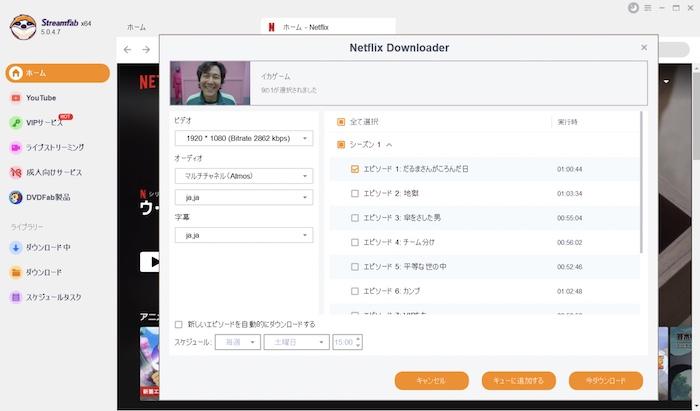
Task: Click the StreamFab sloth logo
Action: [x=23, y=27]
